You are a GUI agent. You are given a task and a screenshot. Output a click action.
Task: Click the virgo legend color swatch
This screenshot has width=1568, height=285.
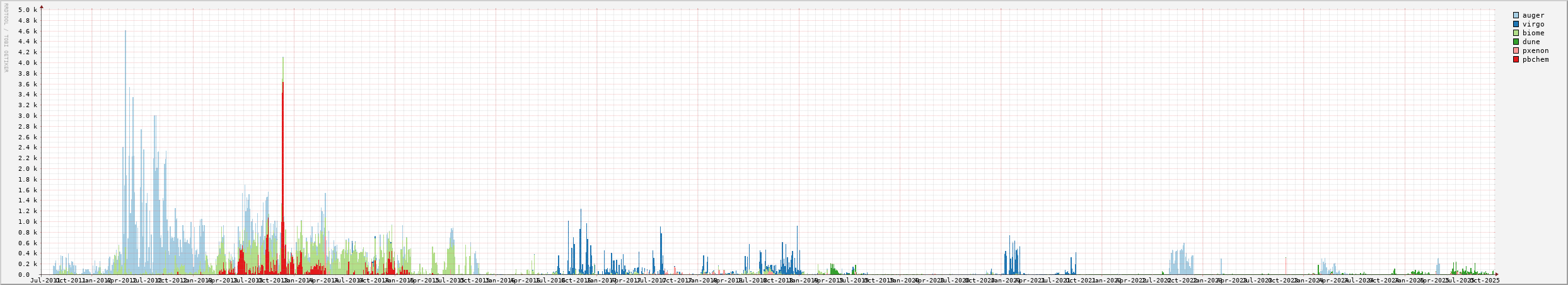(1516, 24)
